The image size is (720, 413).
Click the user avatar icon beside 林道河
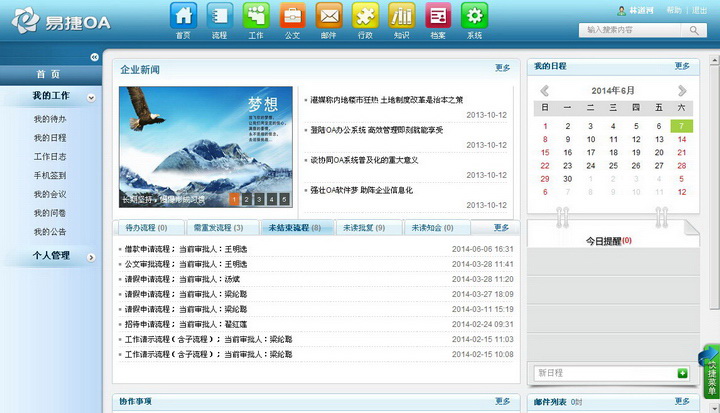621,10
